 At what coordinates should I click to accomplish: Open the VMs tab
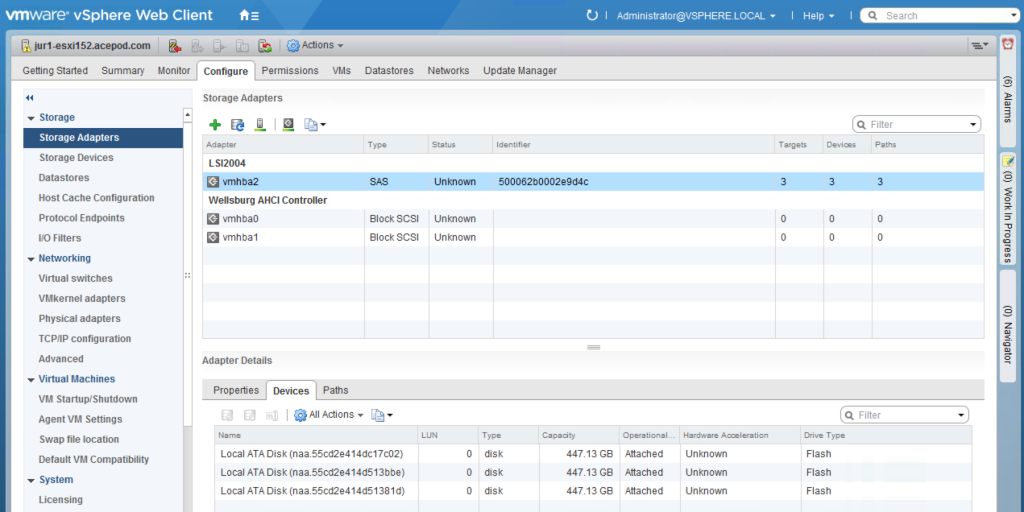[x=342, y=71]
